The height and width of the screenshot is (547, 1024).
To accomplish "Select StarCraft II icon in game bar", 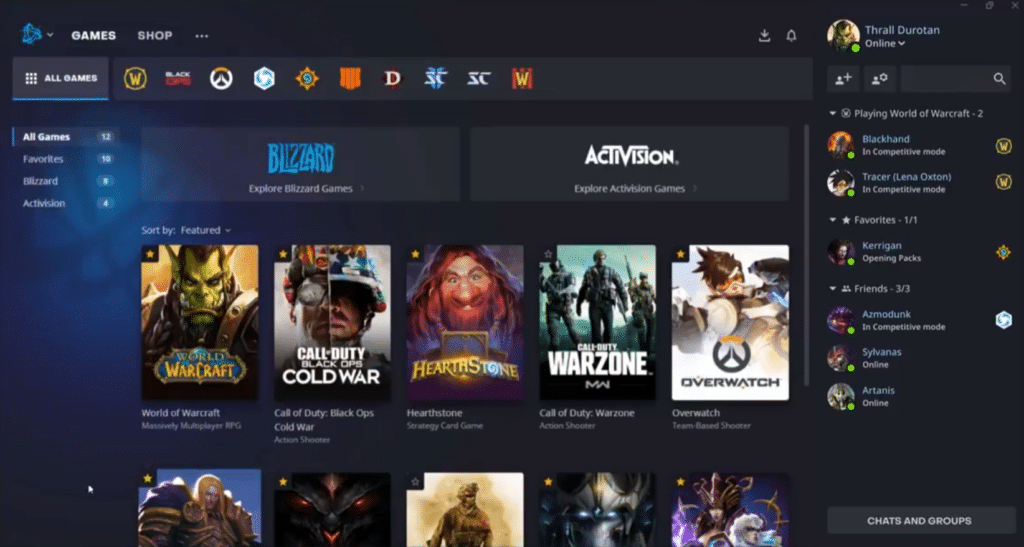I will click(436, 79).
